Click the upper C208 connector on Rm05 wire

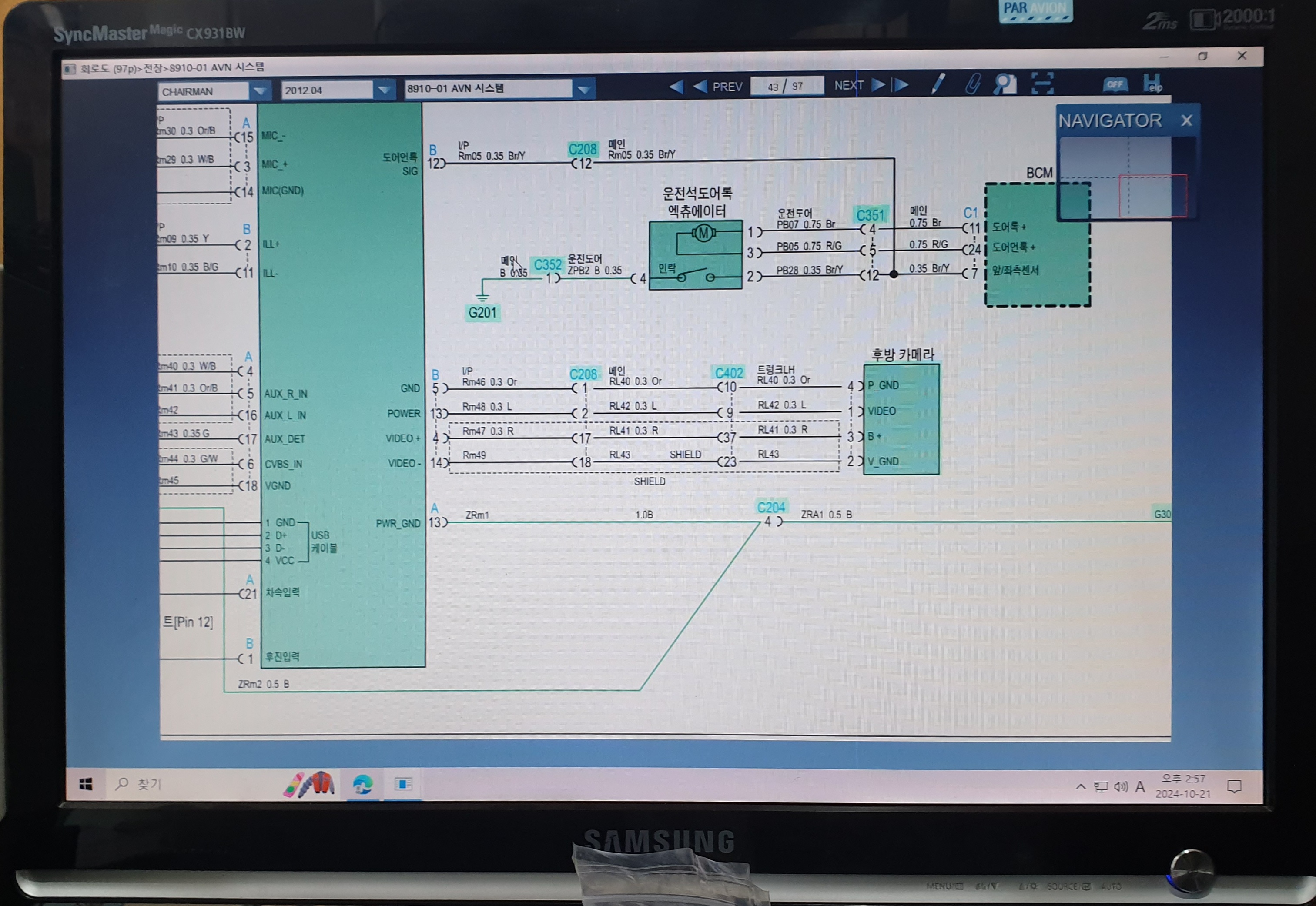click(583, 149)
